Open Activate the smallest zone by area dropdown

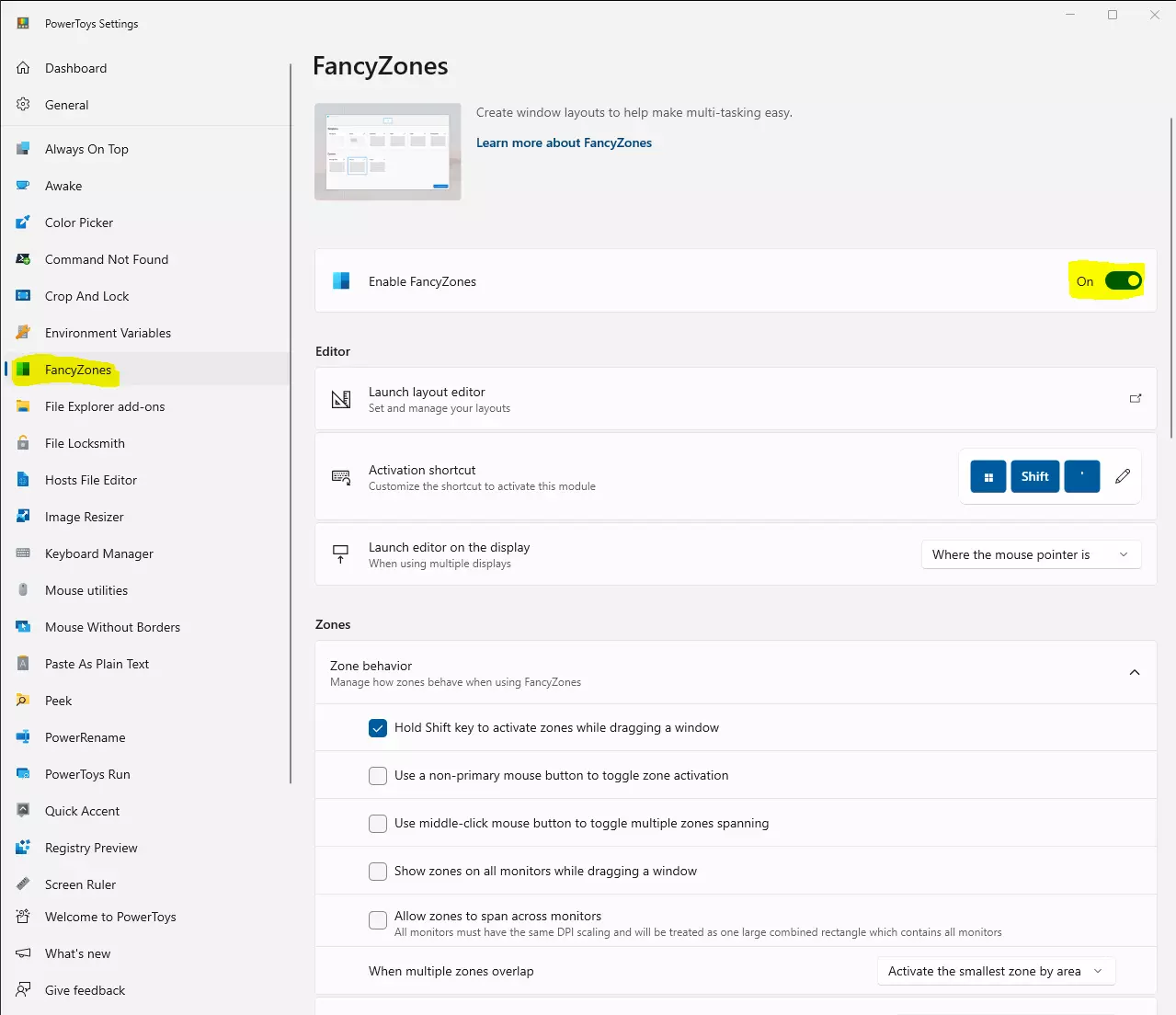click(997, 971)
